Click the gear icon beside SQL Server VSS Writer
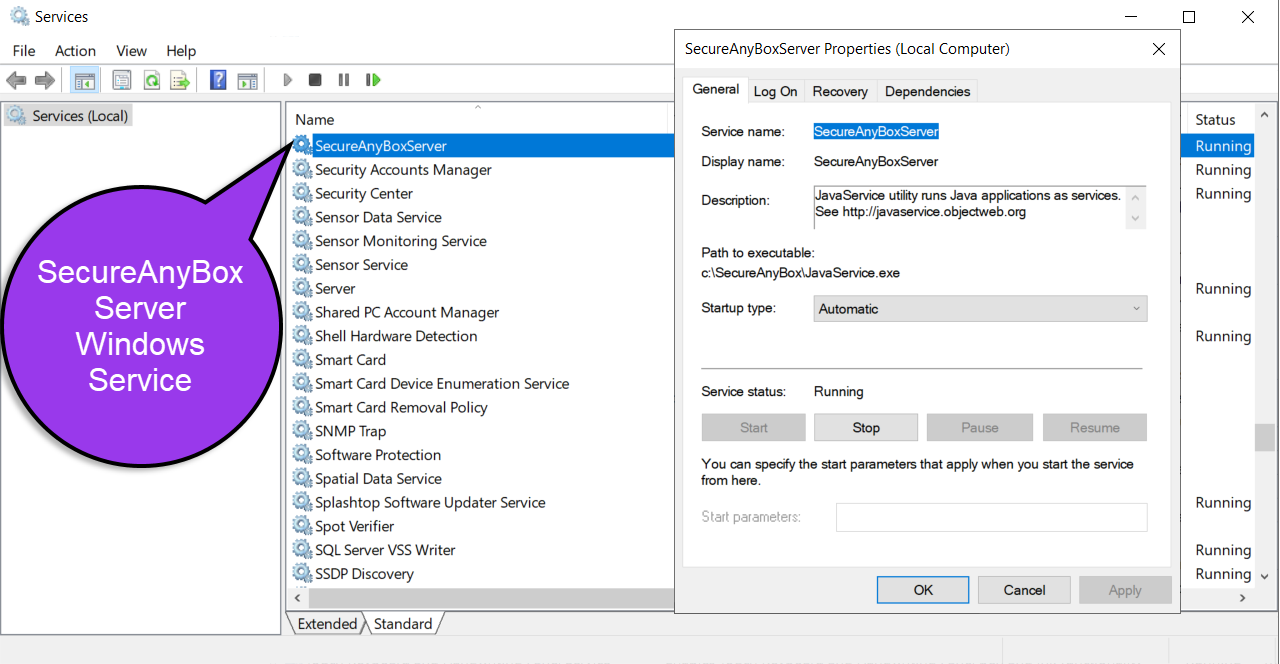The image size is (1280, 664). click(302, 550)
